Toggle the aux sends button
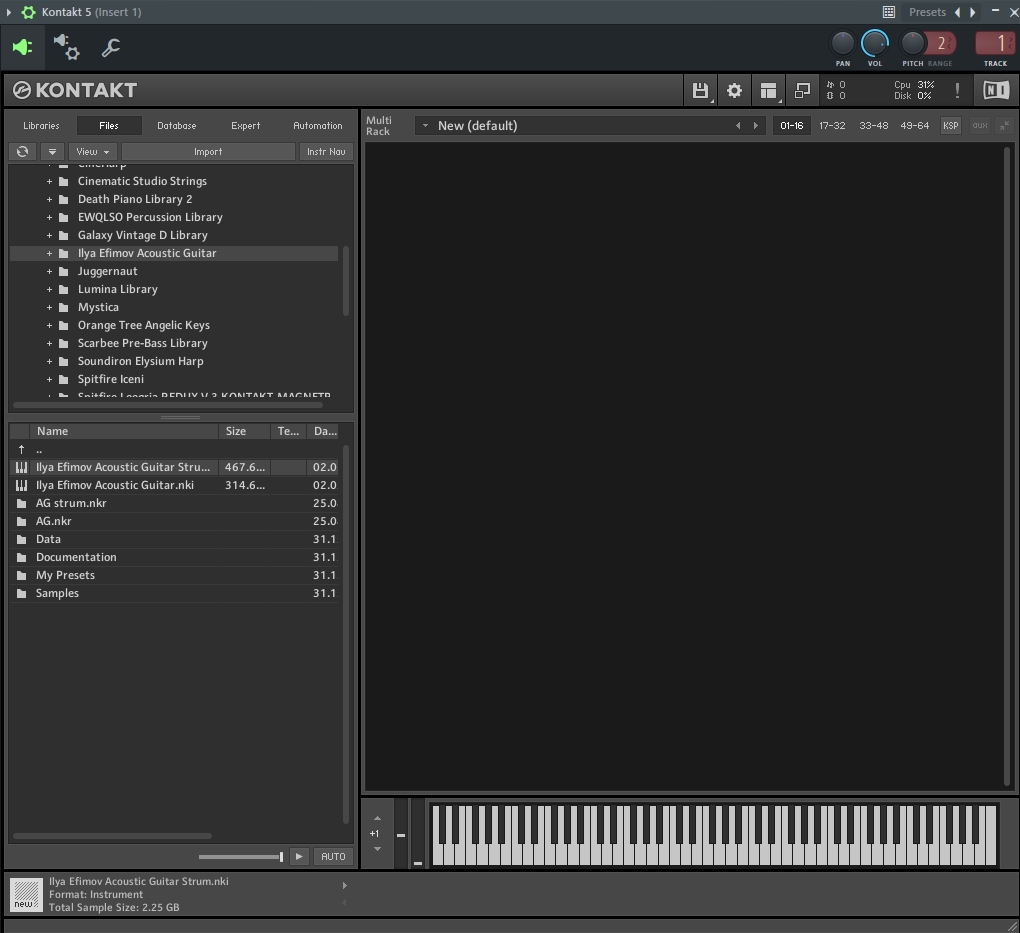 pyautogui.click(x=980, y=126)
